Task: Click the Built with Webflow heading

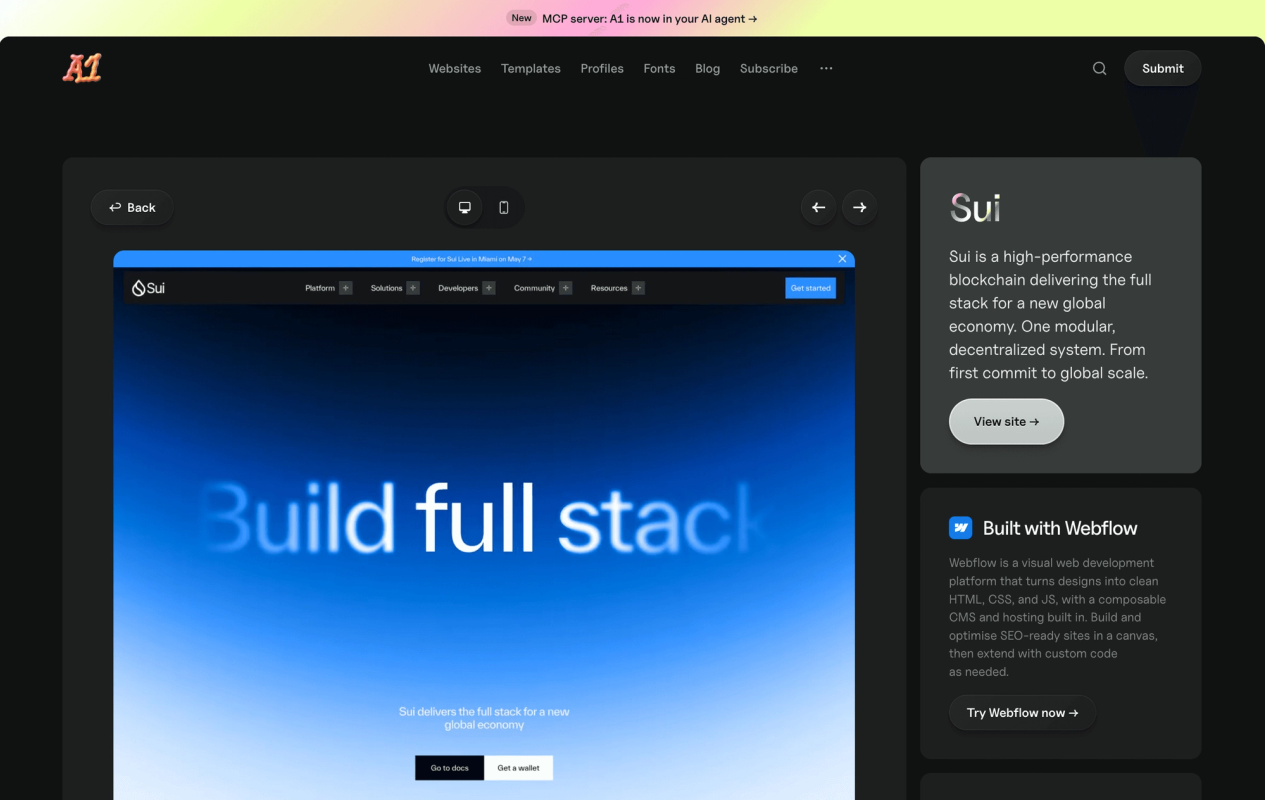Action: [1060, 528]
